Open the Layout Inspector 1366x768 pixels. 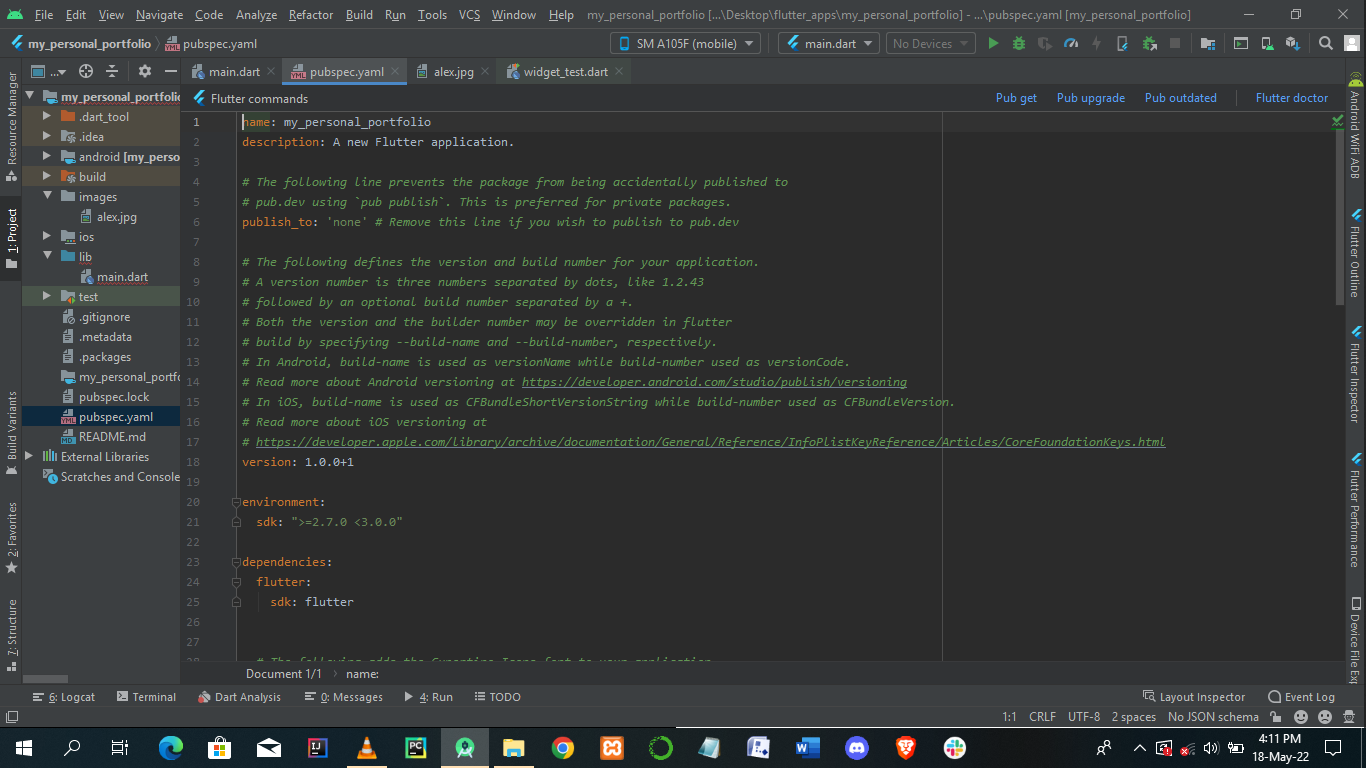click(1194, 697)
